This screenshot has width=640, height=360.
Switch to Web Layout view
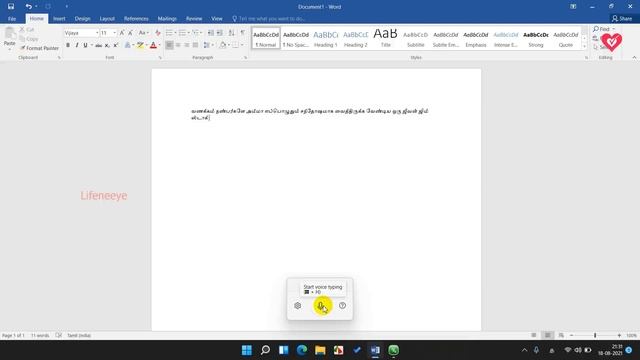561,335
